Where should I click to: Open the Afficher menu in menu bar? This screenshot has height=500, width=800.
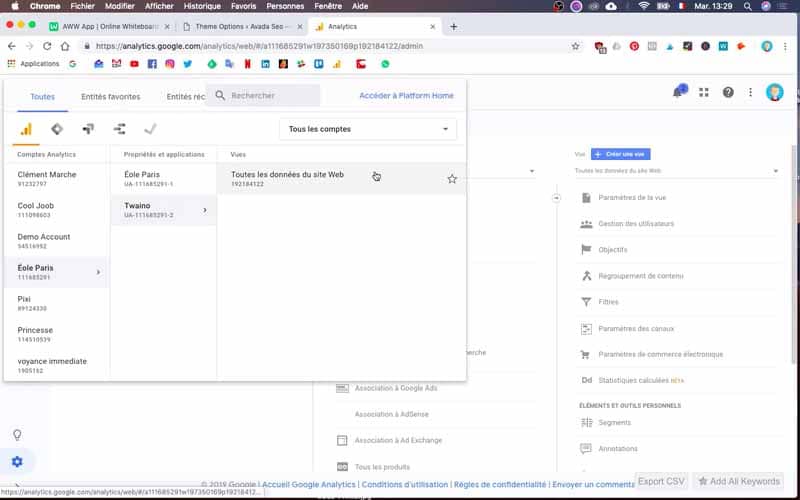tap(159, 6)
